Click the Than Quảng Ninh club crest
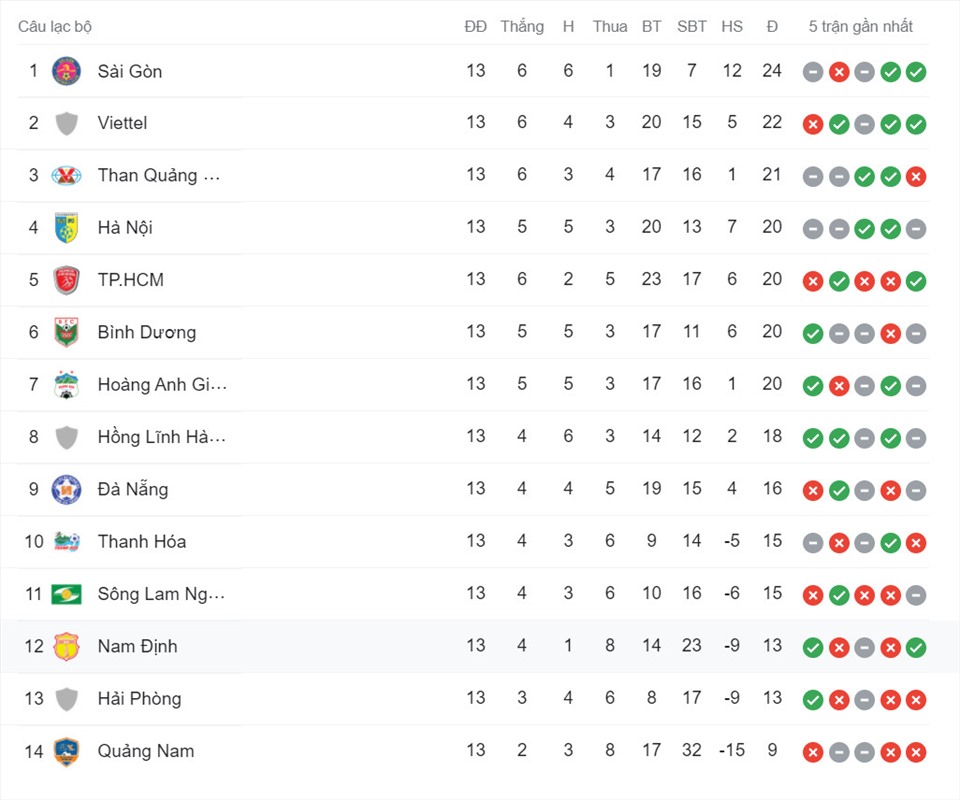This screenshot has height=800, width=960. pos(66,176)
